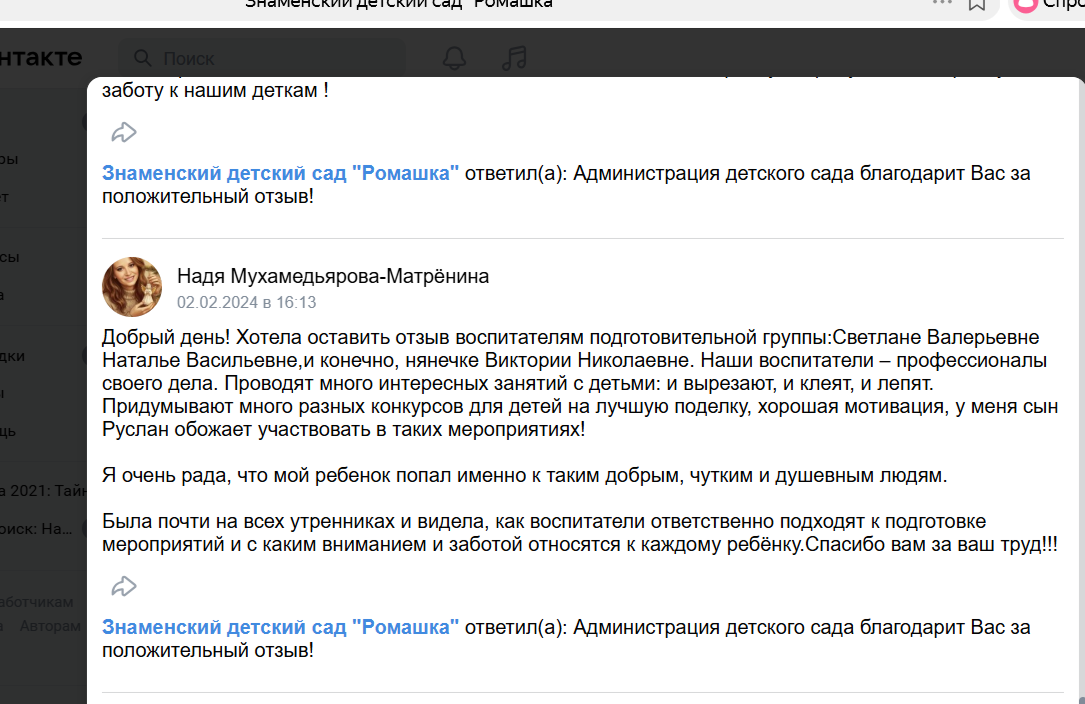
Task: Click the partially visible Авторам footer link
Action: click(x=50, y=626)
